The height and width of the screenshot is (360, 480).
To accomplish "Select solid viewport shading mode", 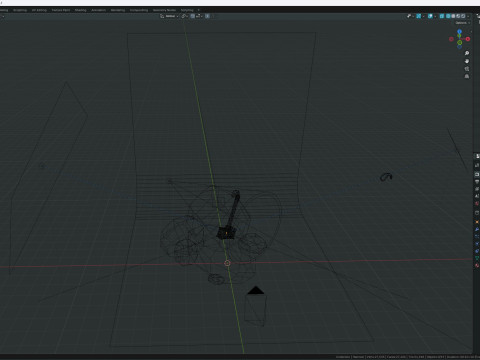I will point(453,16).
